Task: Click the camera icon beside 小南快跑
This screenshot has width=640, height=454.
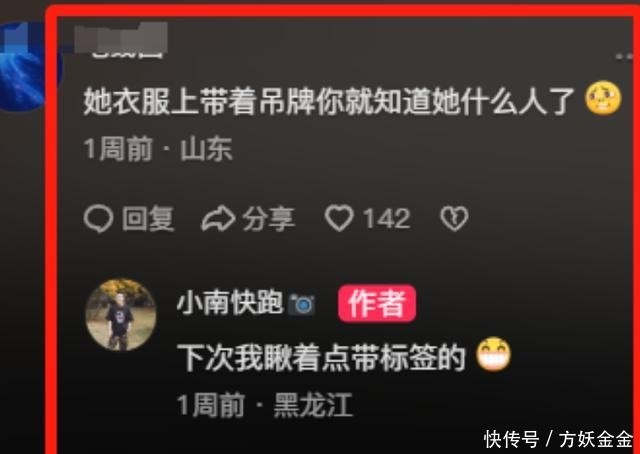Action: point(302,305)
